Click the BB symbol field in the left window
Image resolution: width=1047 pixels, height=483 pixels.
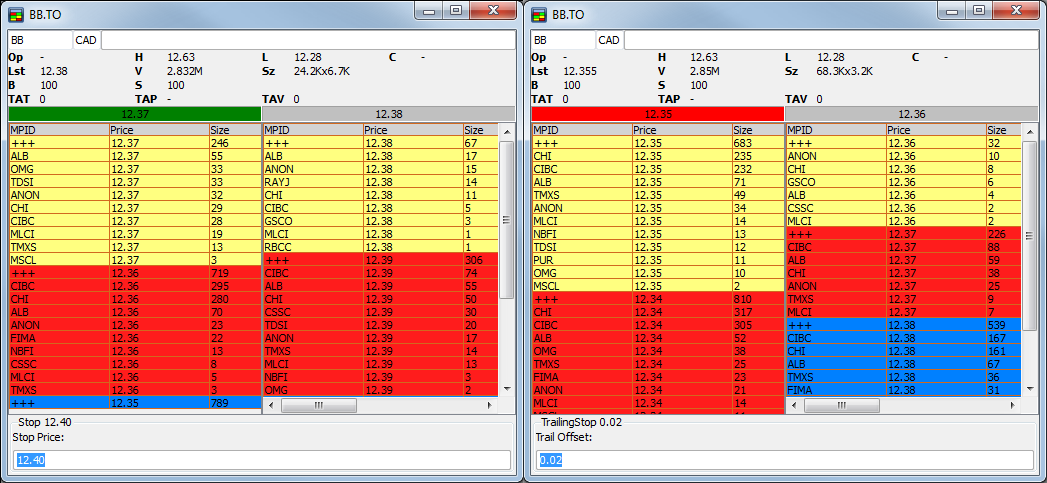[x=40, y=40]
